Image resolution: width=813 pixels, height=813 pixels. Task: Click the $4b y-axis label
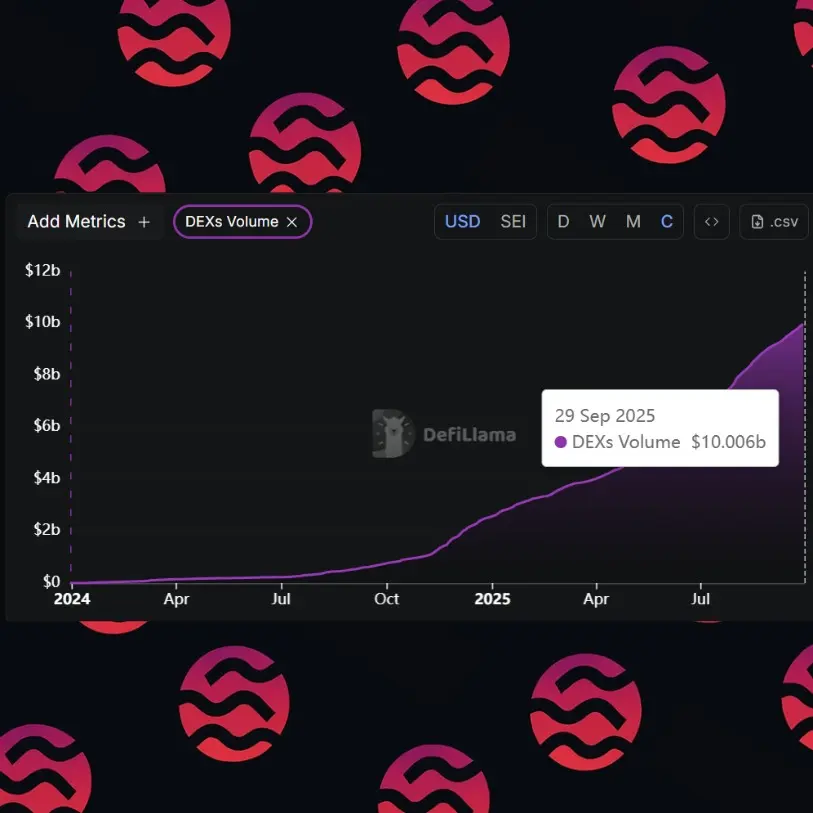tap(47, 478)
